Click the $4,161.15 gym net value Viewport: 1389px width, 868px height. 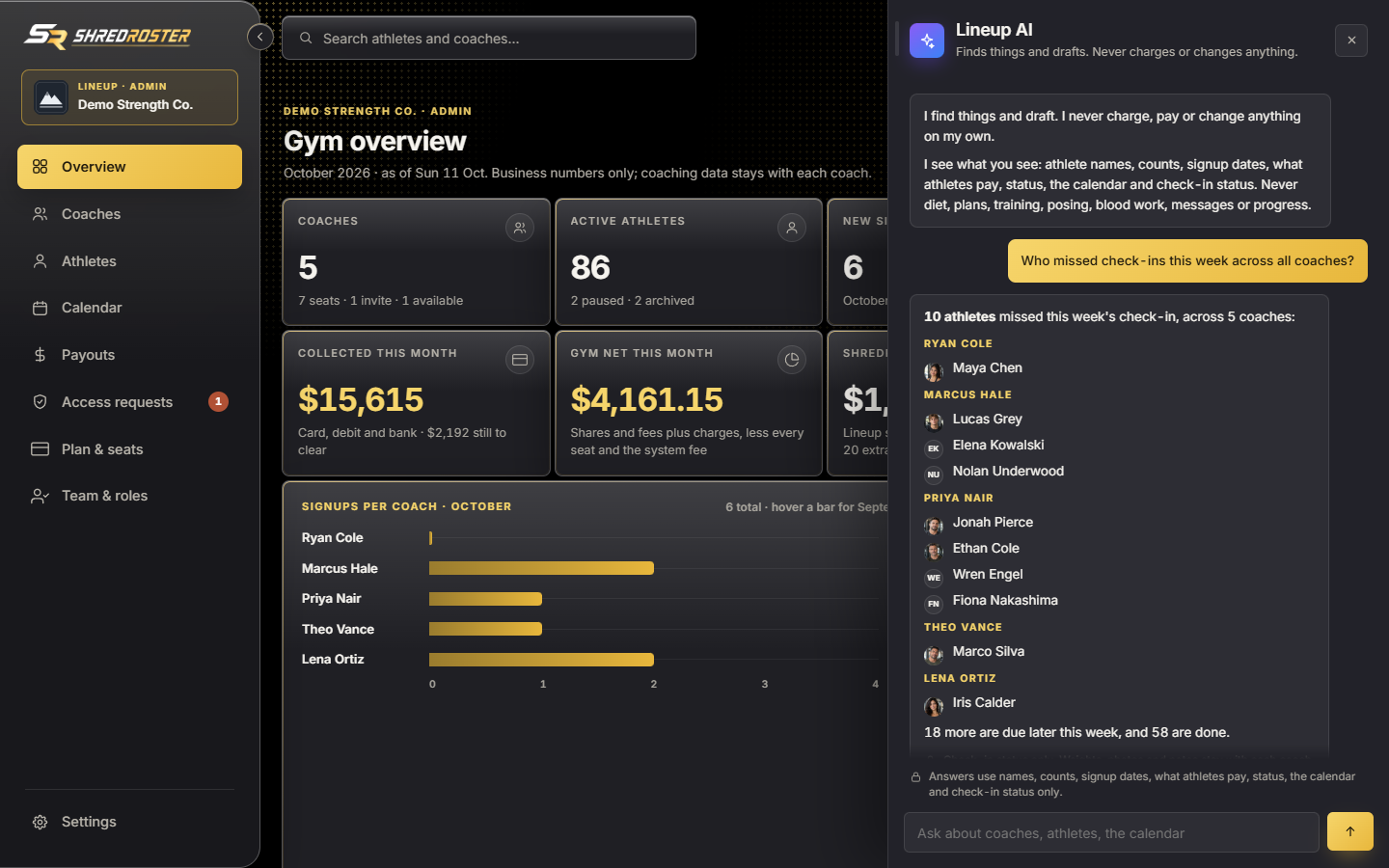[647, 399]
